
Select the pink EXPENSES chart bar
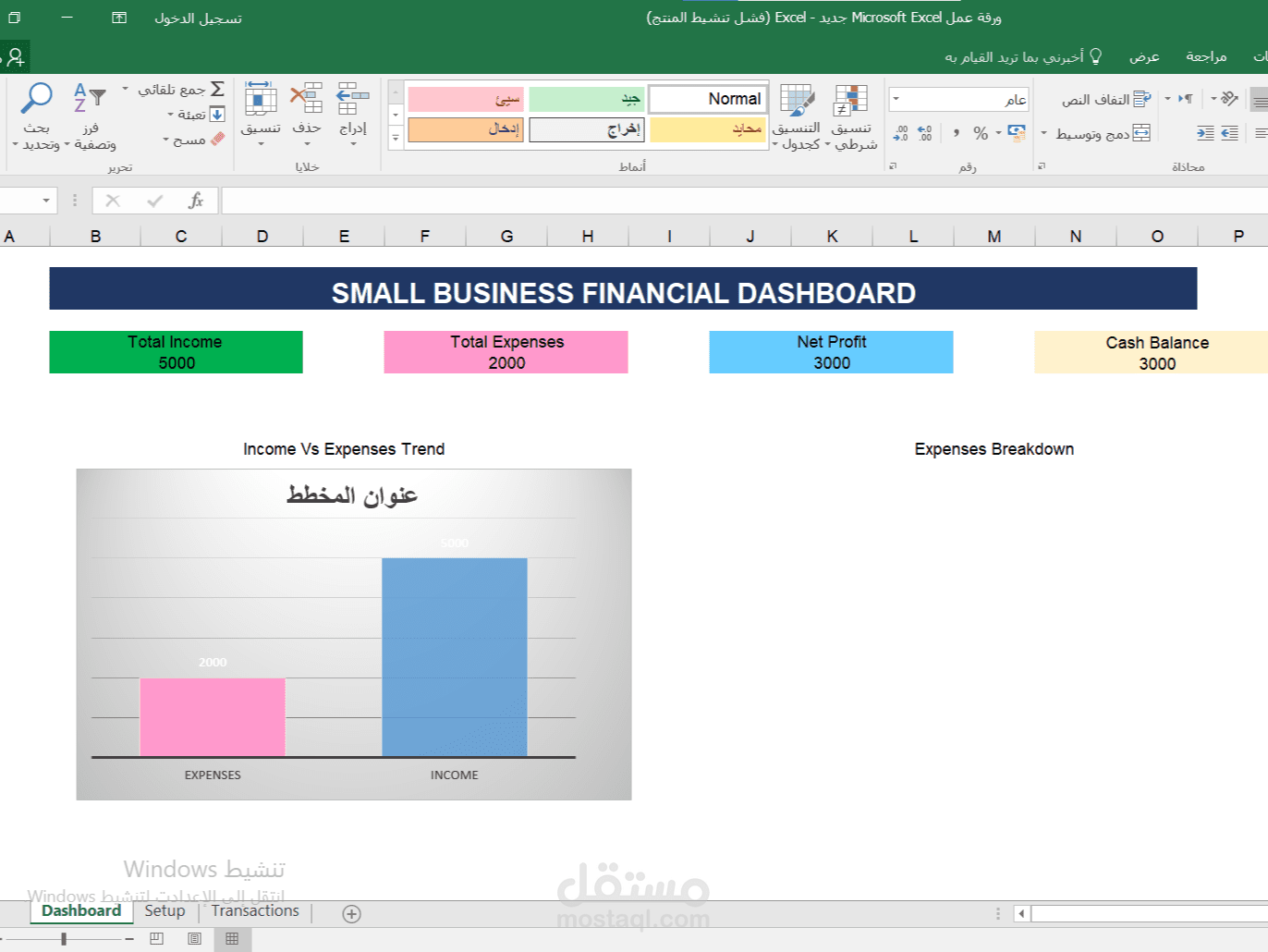click(x=213, y=717)
